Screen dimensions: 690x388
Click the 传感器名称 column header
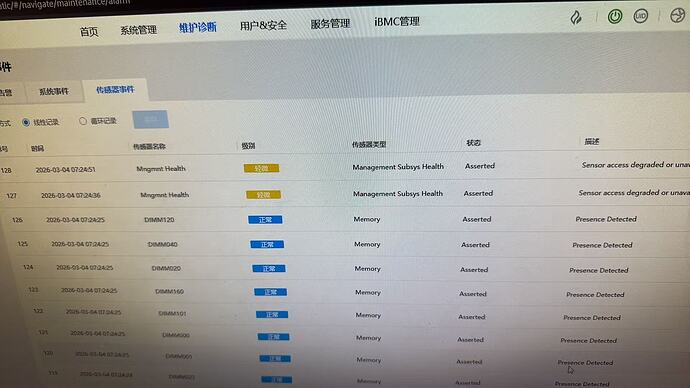point(149,146)
